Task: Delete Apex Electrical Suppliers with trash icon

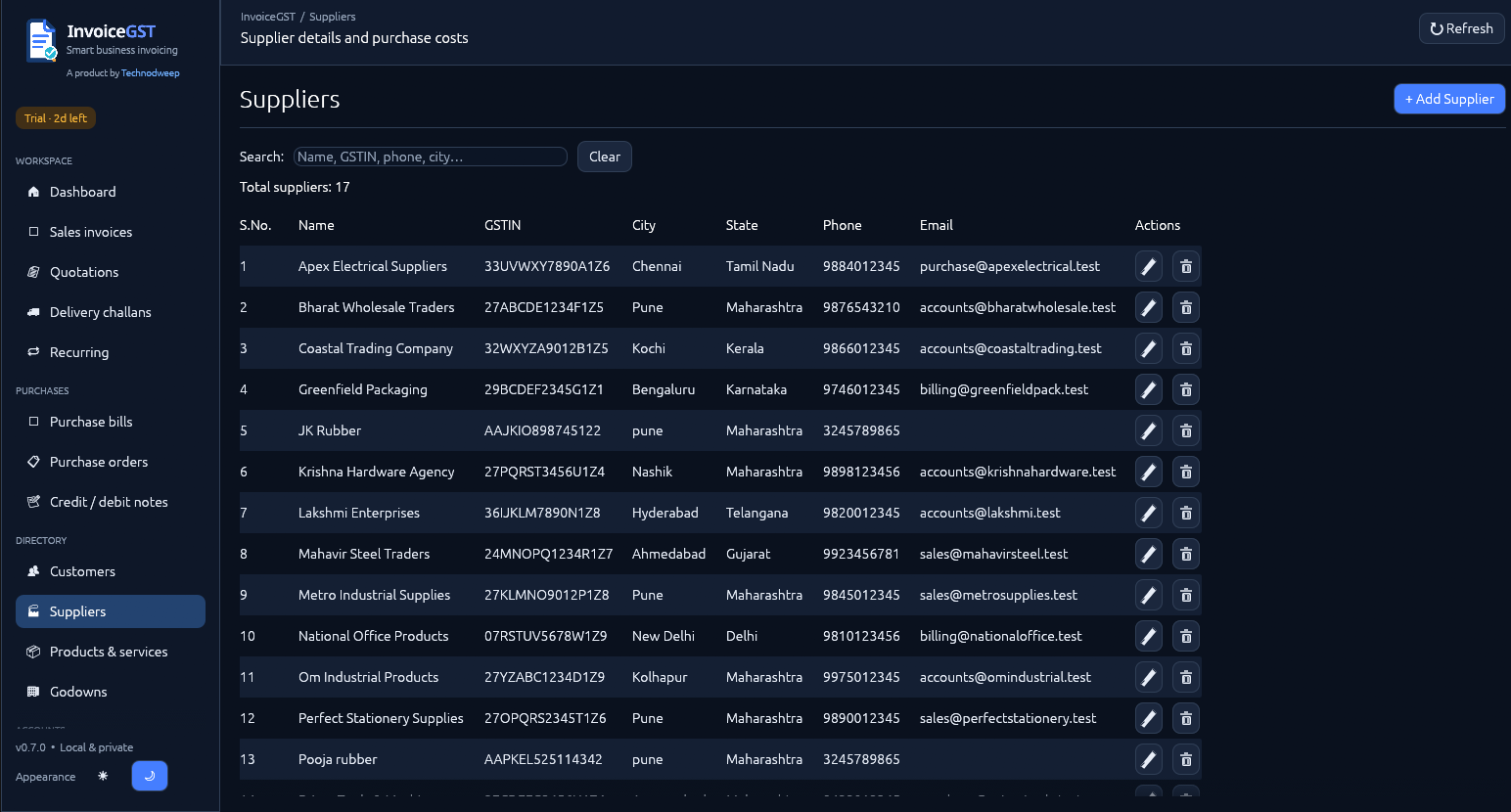Action: 1186,266
